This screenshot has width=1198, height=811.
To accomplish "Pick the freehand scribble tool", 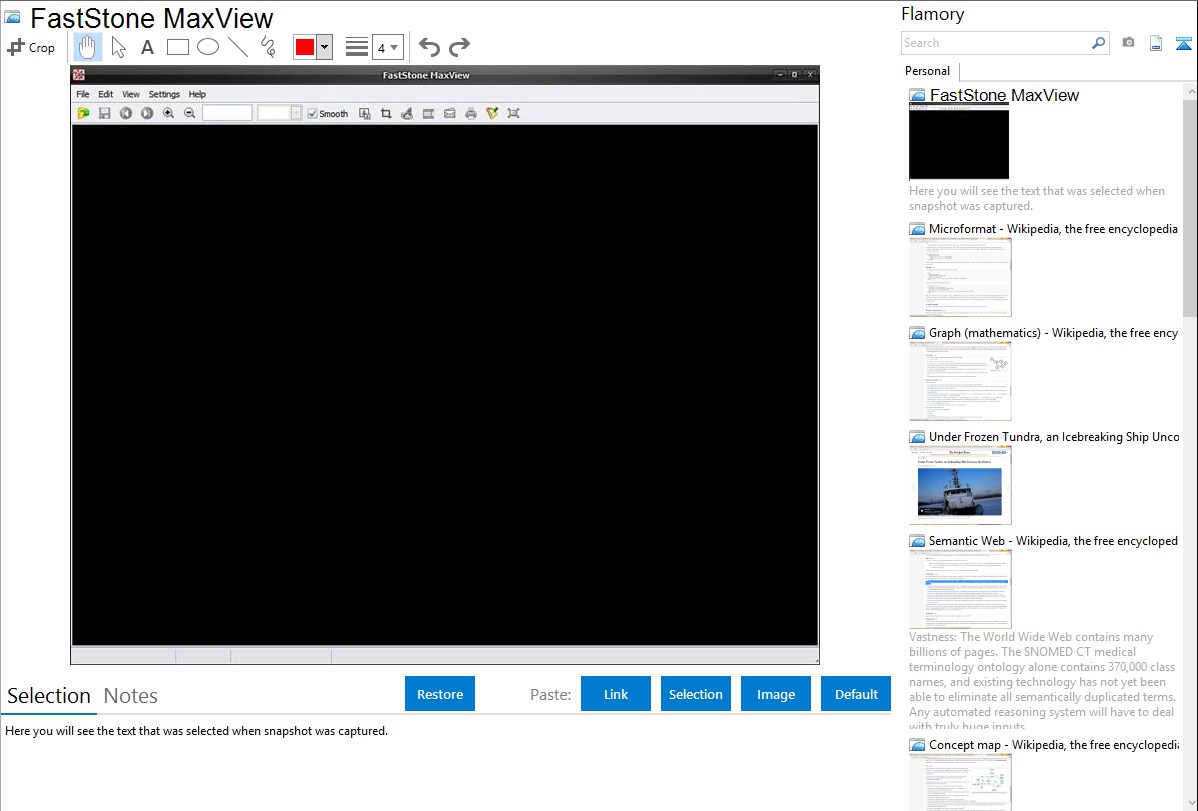I will [268, 47].
